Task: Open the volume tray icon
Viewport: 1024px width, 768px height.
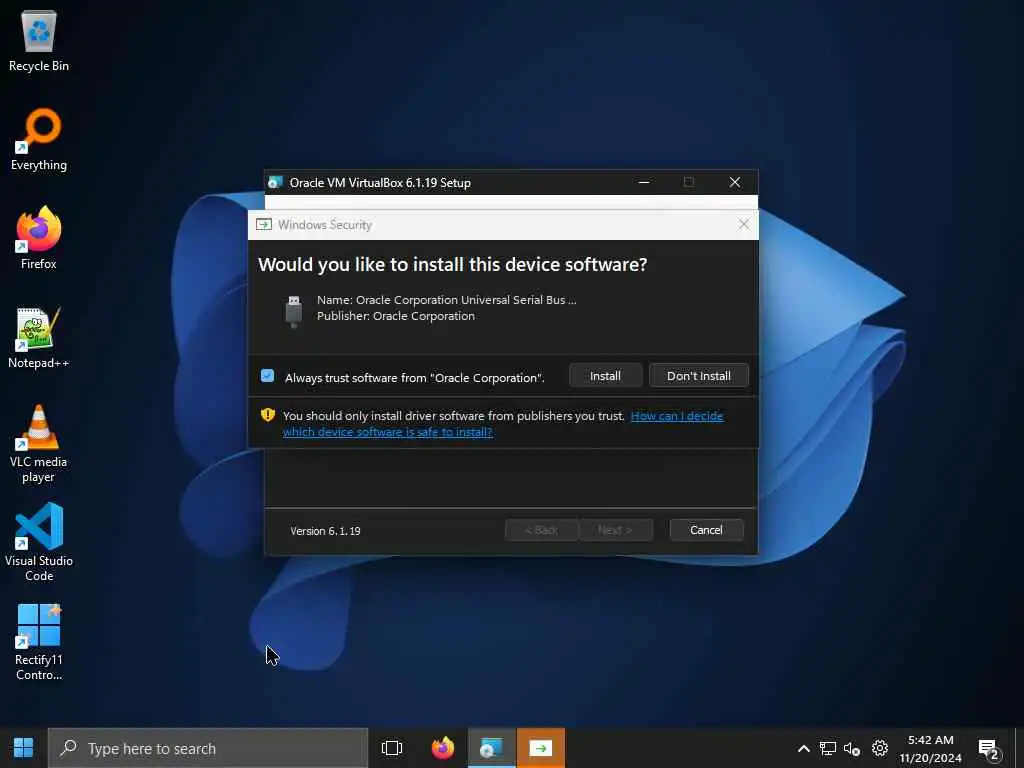Action: [852, 748]
